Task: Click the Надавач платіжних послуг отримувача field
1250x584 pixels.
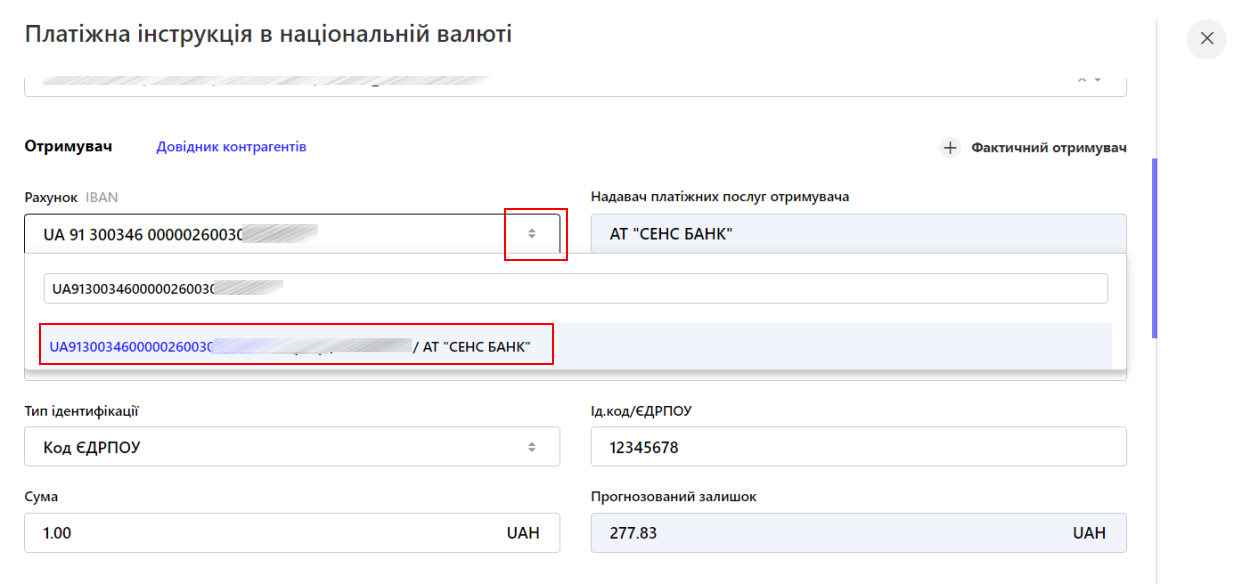Action: click(858, 234)
